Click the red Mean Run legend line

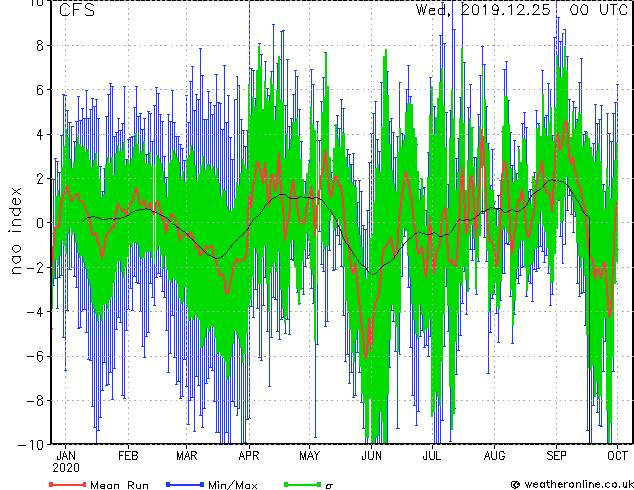(67, 484)
